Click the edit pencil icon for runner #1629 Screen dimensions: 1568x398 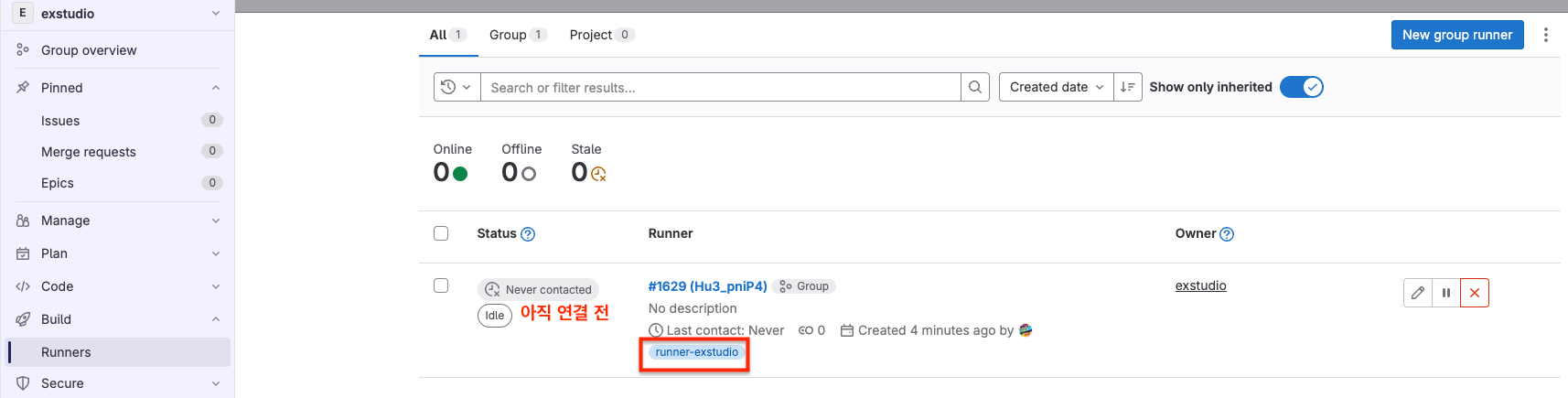tap(1418, 293)
